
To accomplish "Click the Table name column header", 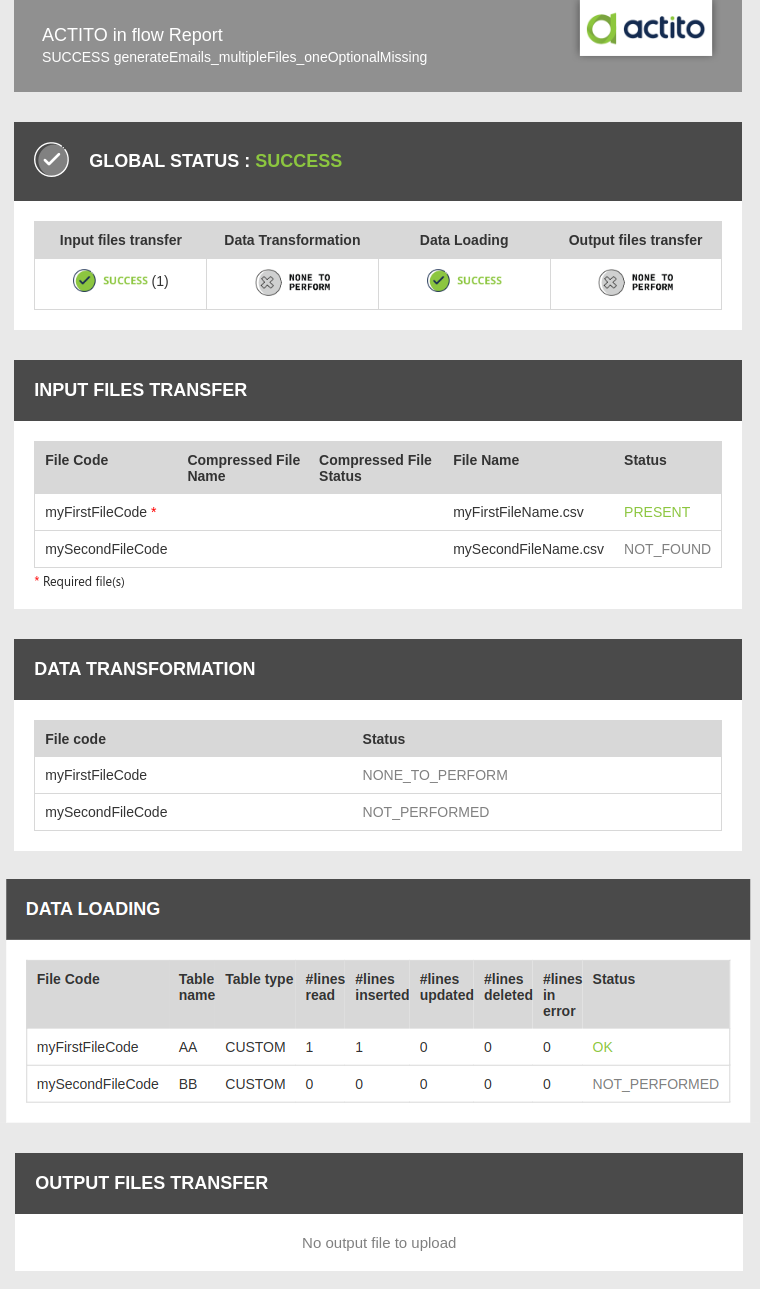I will pyautogui.click(x=197, y=987).
